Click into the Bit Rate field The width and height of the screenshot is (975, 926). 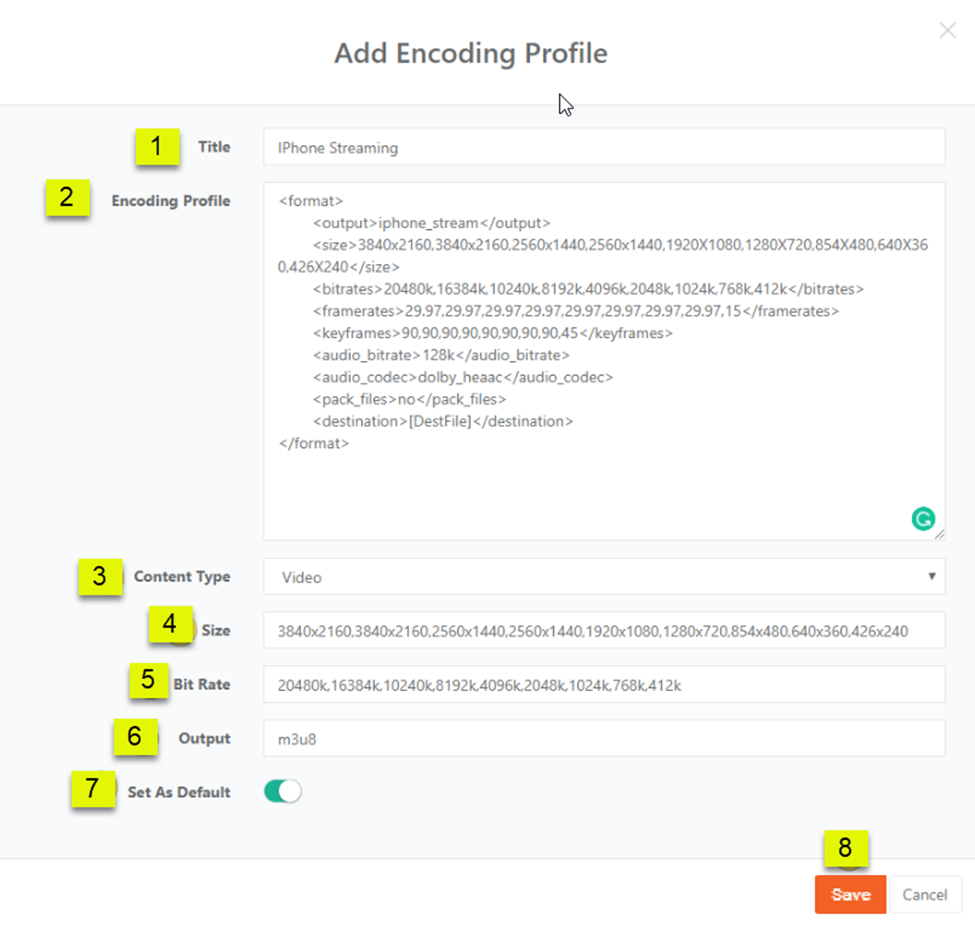point(603,685)
